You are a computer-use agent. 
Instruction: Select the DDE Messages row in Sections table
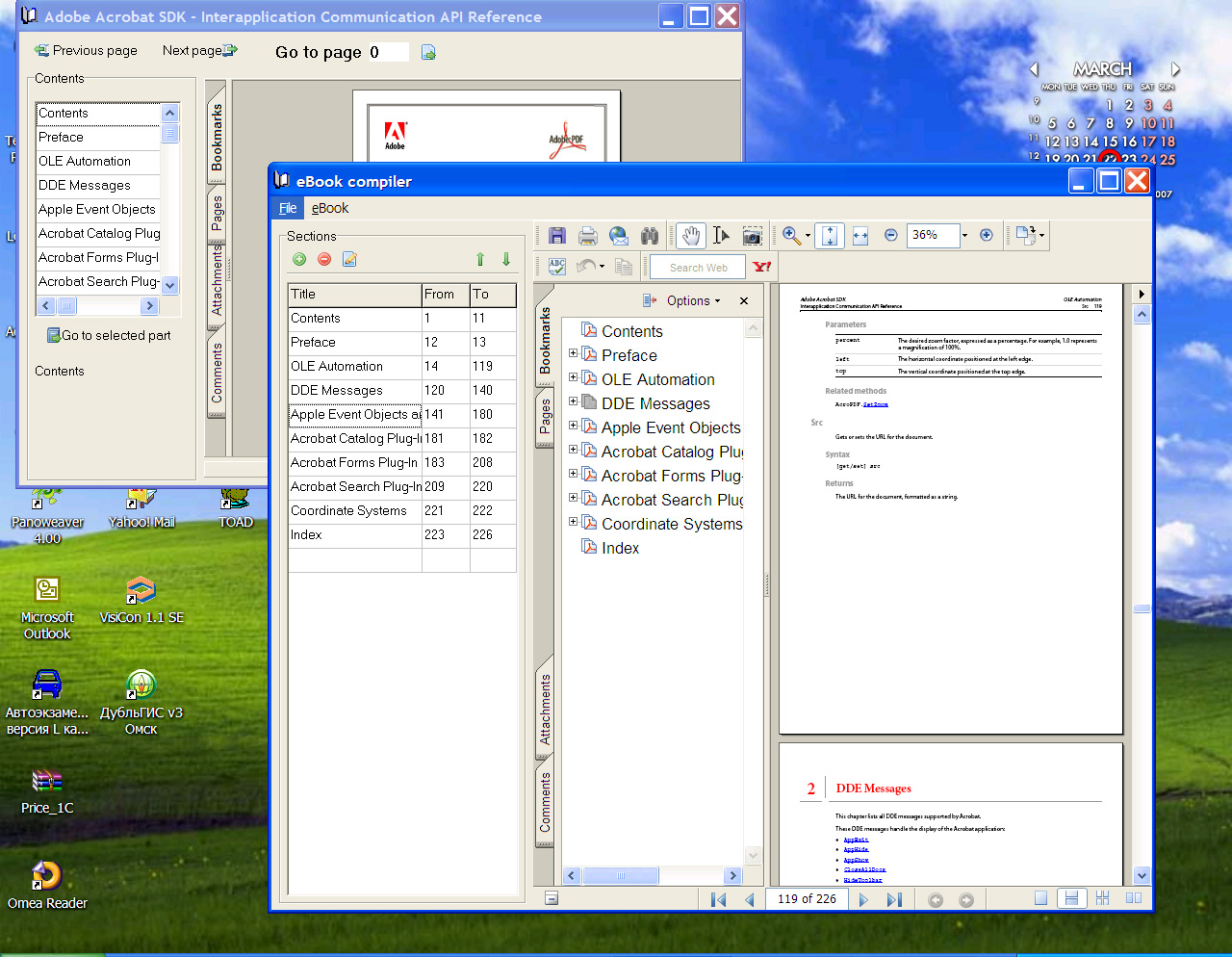click(x=402, y=390)
